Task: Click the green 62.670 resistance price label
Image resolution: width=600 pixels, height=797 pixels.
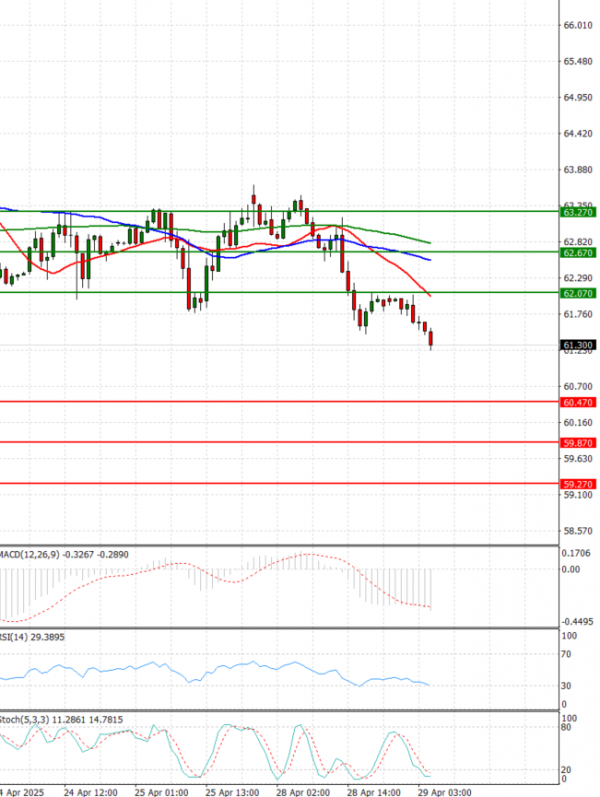Action: [x=578, y=253]
